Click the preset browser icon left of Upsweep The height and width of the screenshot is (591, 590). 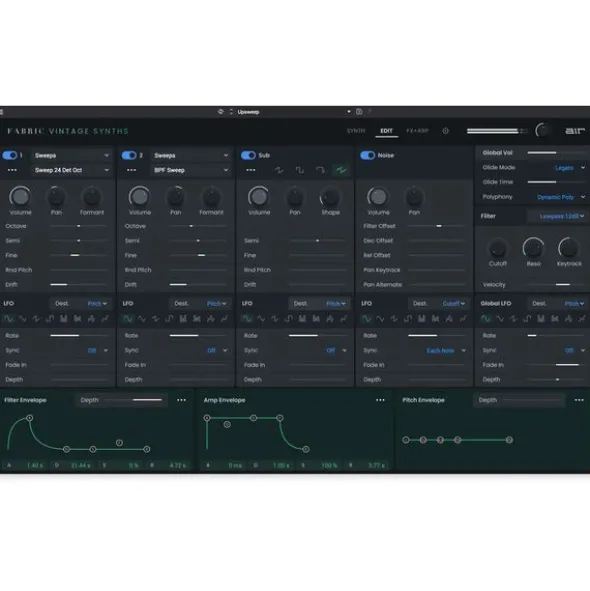point(221,112)
